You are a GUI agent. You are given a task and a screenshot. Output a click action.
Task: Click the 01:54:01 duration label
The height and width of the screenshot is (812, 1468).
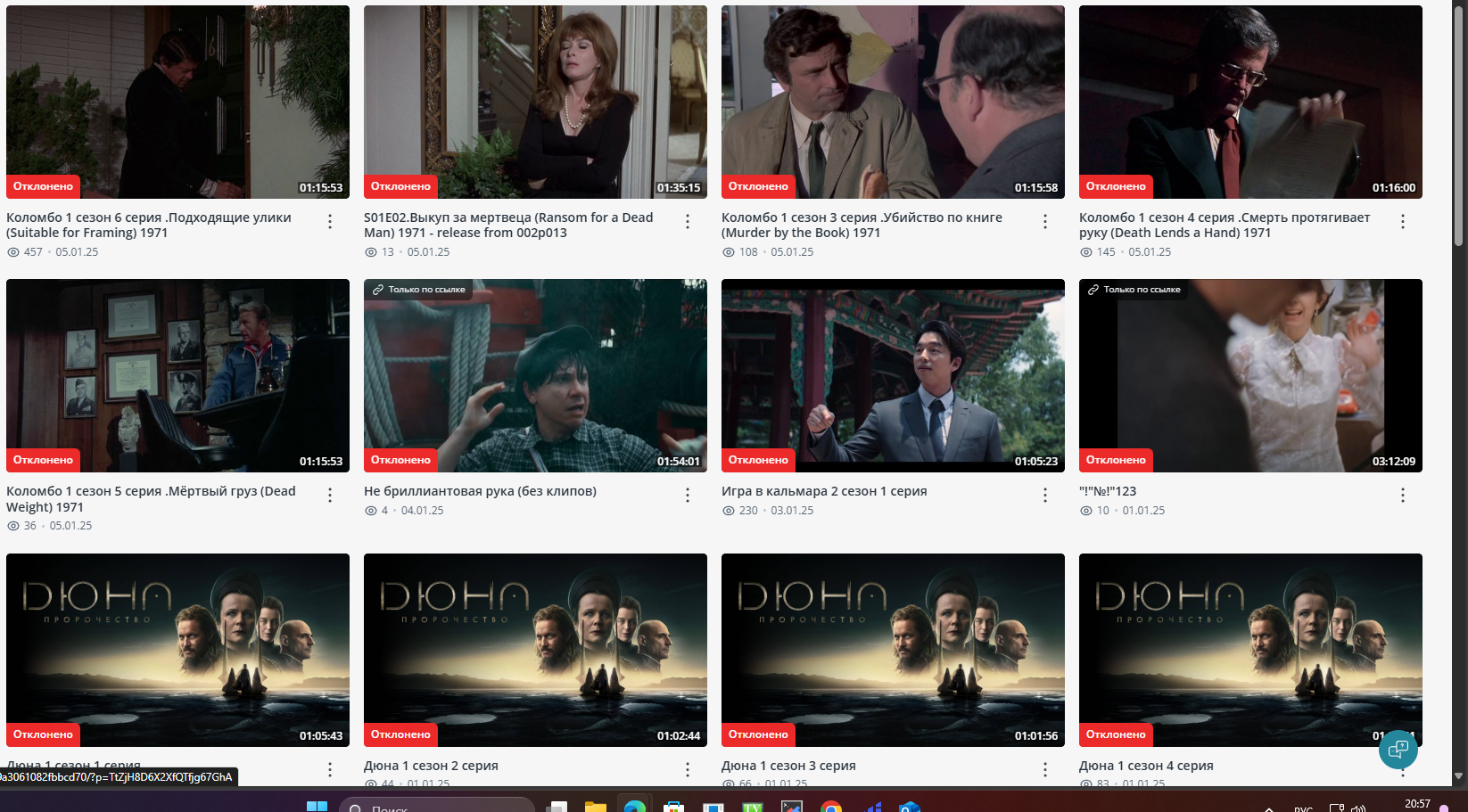point(679,462)
